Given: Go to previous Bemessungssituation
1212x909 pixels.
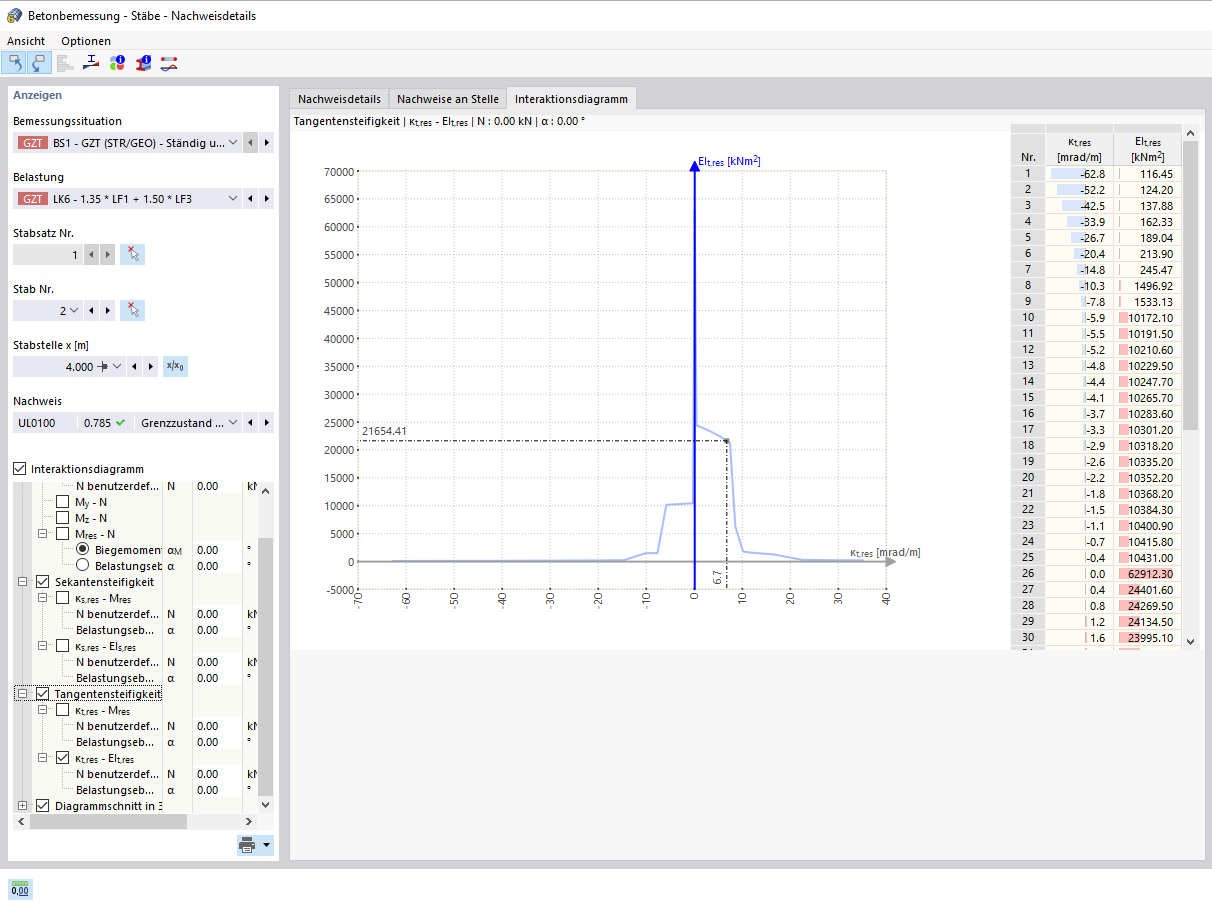Looking at the screenshot, I should click(251, 143).
